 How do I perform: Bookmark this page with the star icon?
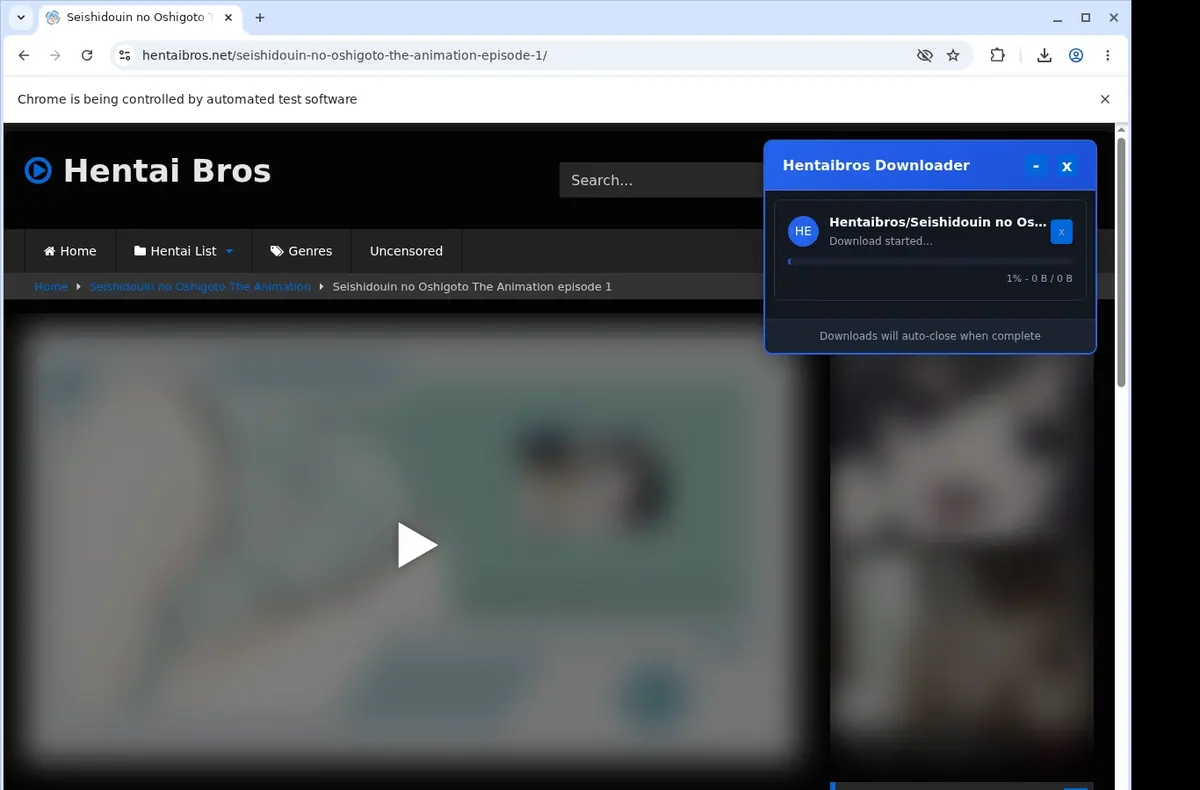[x=953, y=56]
